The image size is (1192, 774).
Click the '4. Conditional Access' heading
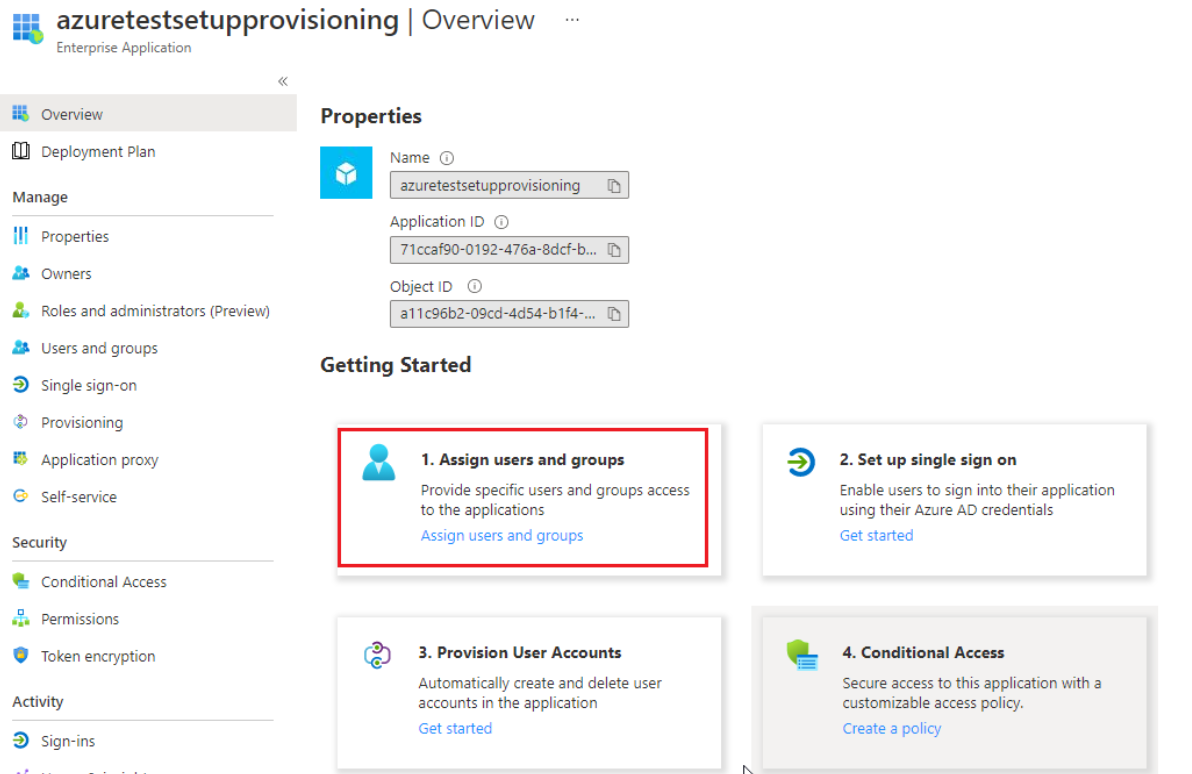(923, 653)
